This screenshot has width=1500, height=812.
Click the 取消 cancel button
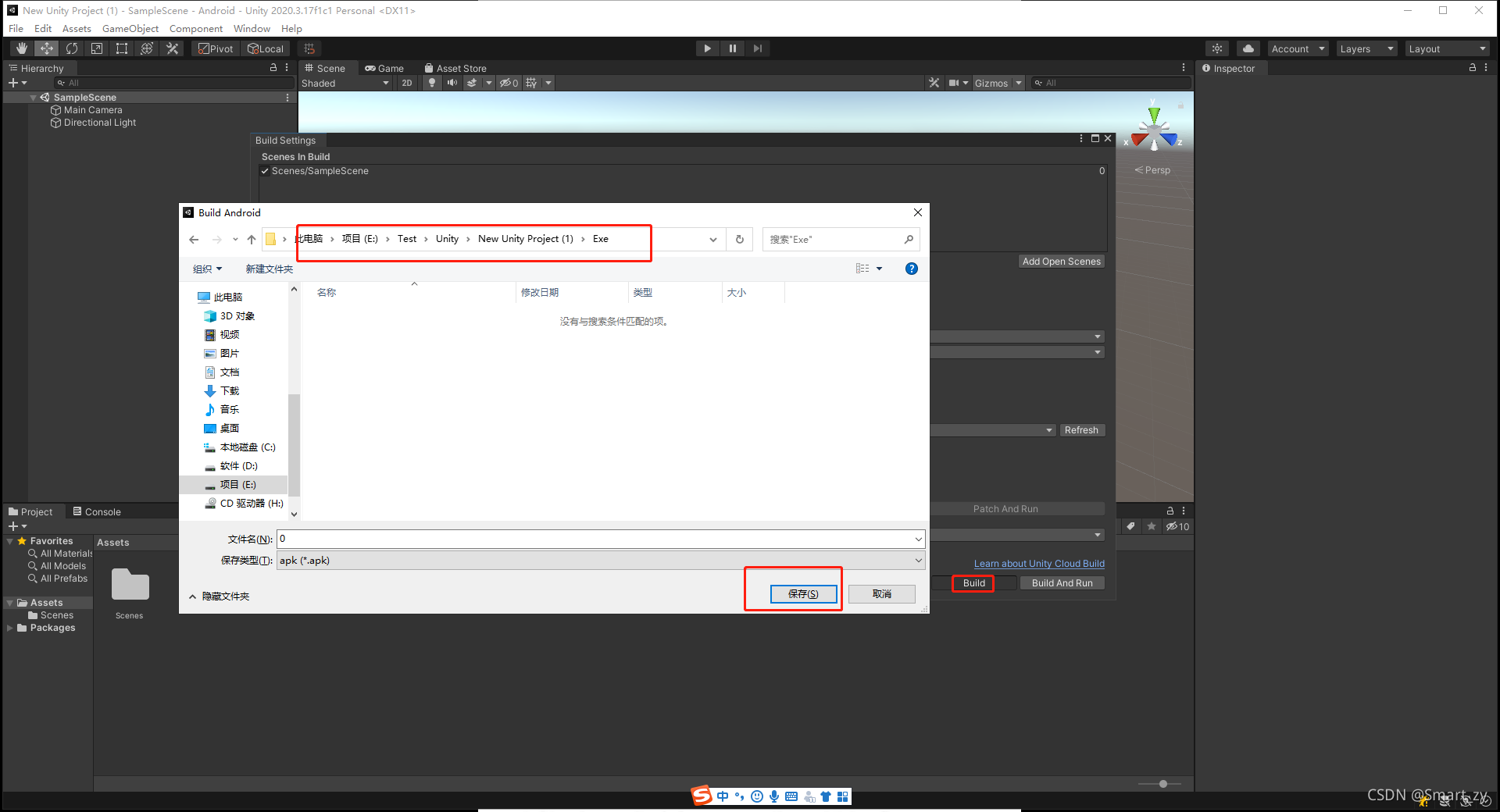click(882, 594)
